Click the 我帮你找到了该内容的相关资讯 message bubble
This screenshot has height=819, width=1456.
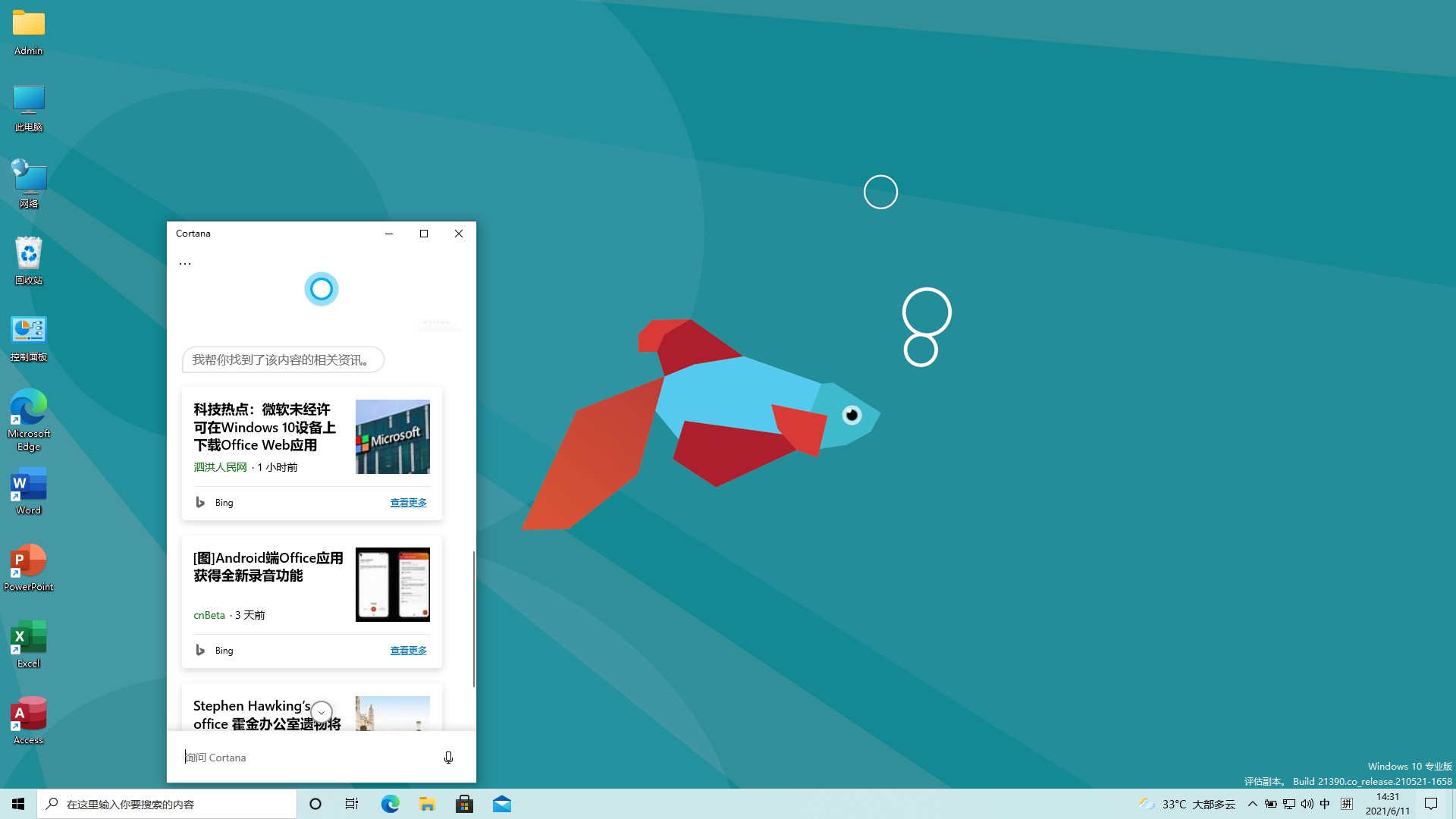click(283, 359)
